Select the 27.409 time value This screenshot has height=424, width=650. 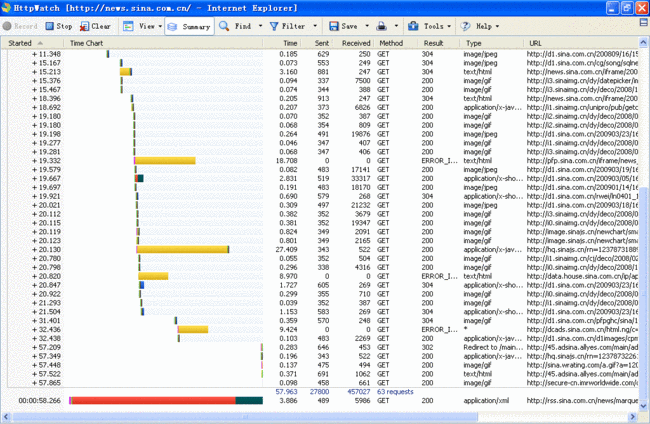tap(286, 250)
